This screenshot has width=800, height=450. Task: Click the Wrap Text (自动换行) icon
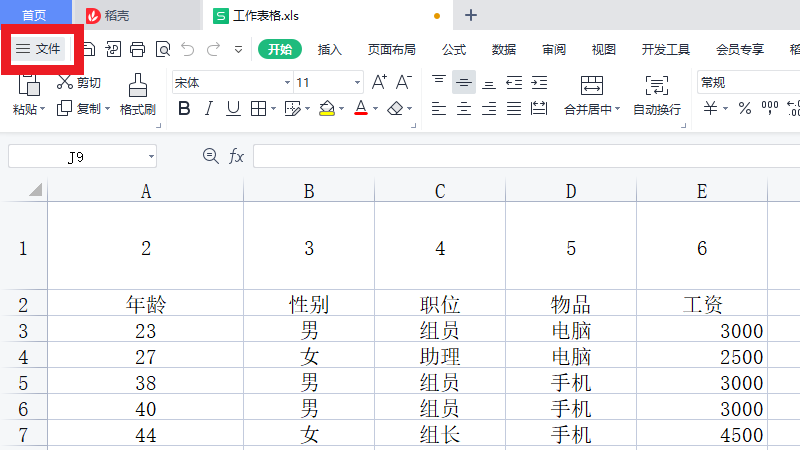(656, 86)
